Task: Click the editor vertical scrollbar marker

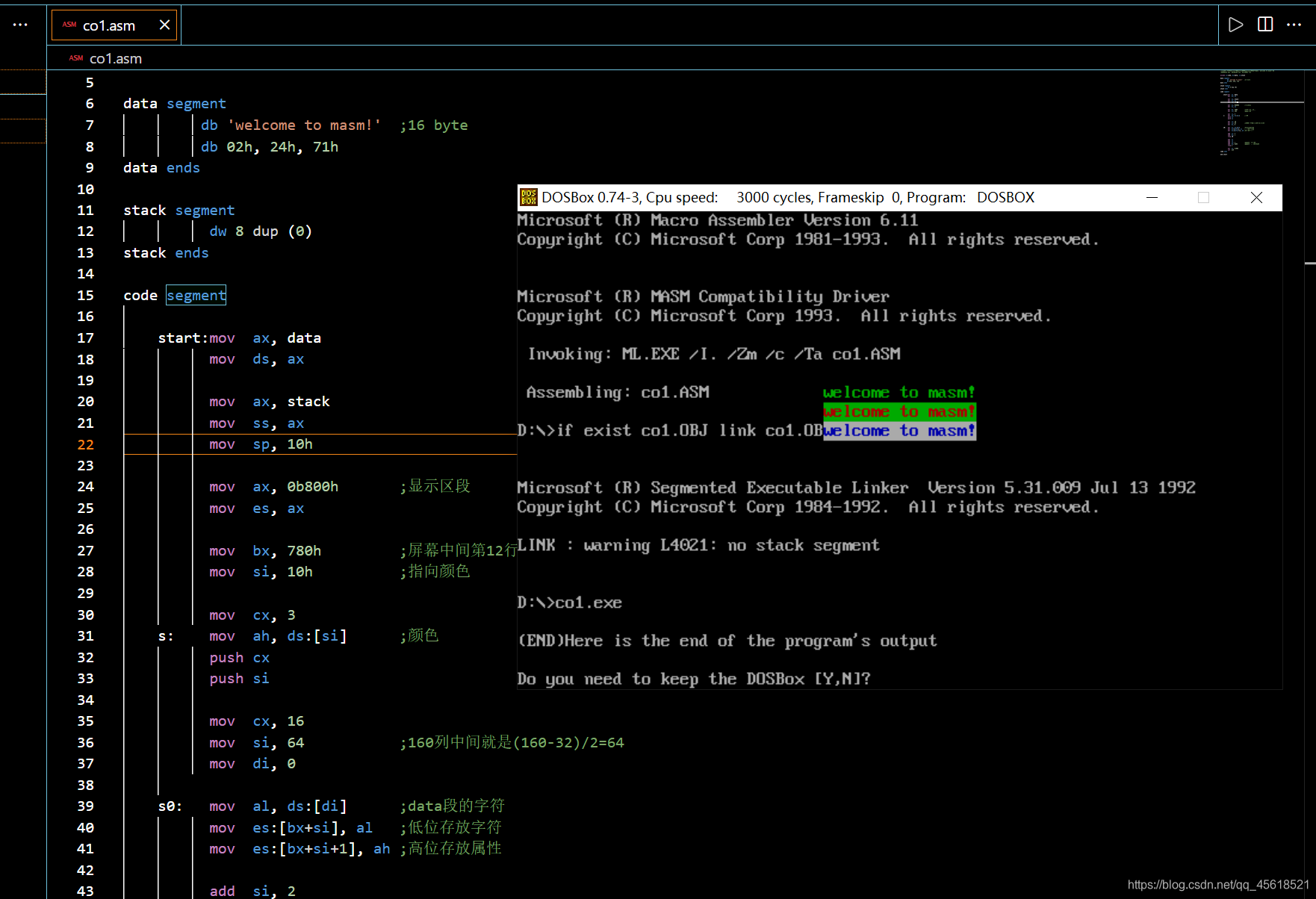Action: (1310, 264)
